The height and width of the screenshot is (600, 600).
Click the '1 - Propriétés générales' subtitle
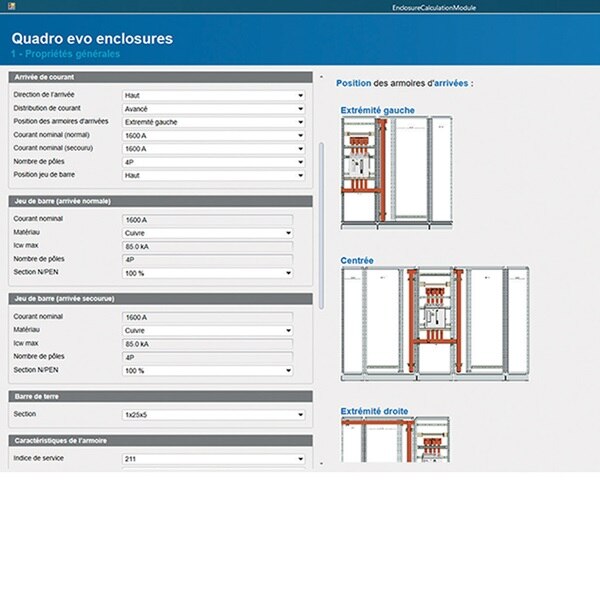65,54
